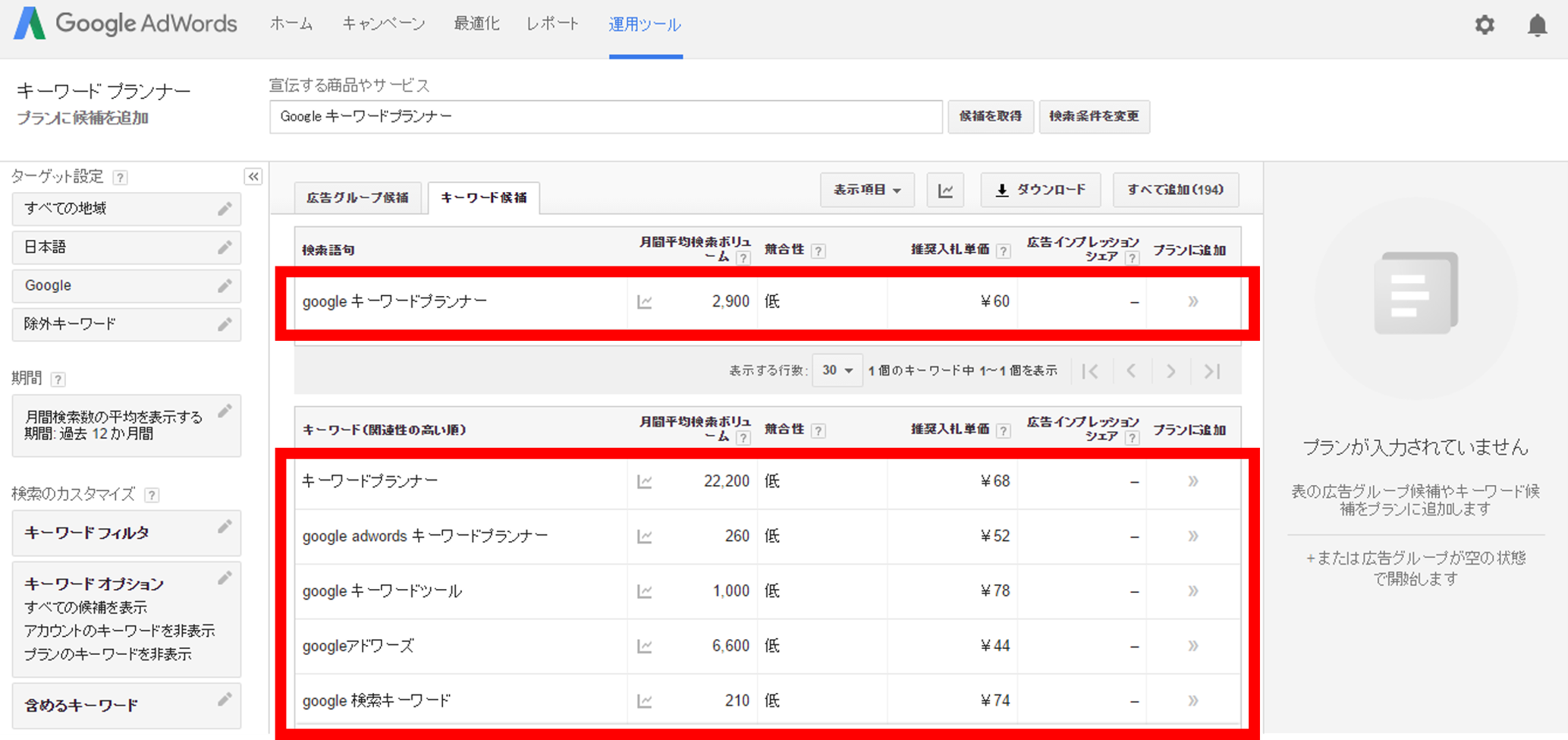Image resolution: width=1568 pixels, height=740 pixels.
Task: Toggle the chart view button in toolbar
Action: point(945,190)
